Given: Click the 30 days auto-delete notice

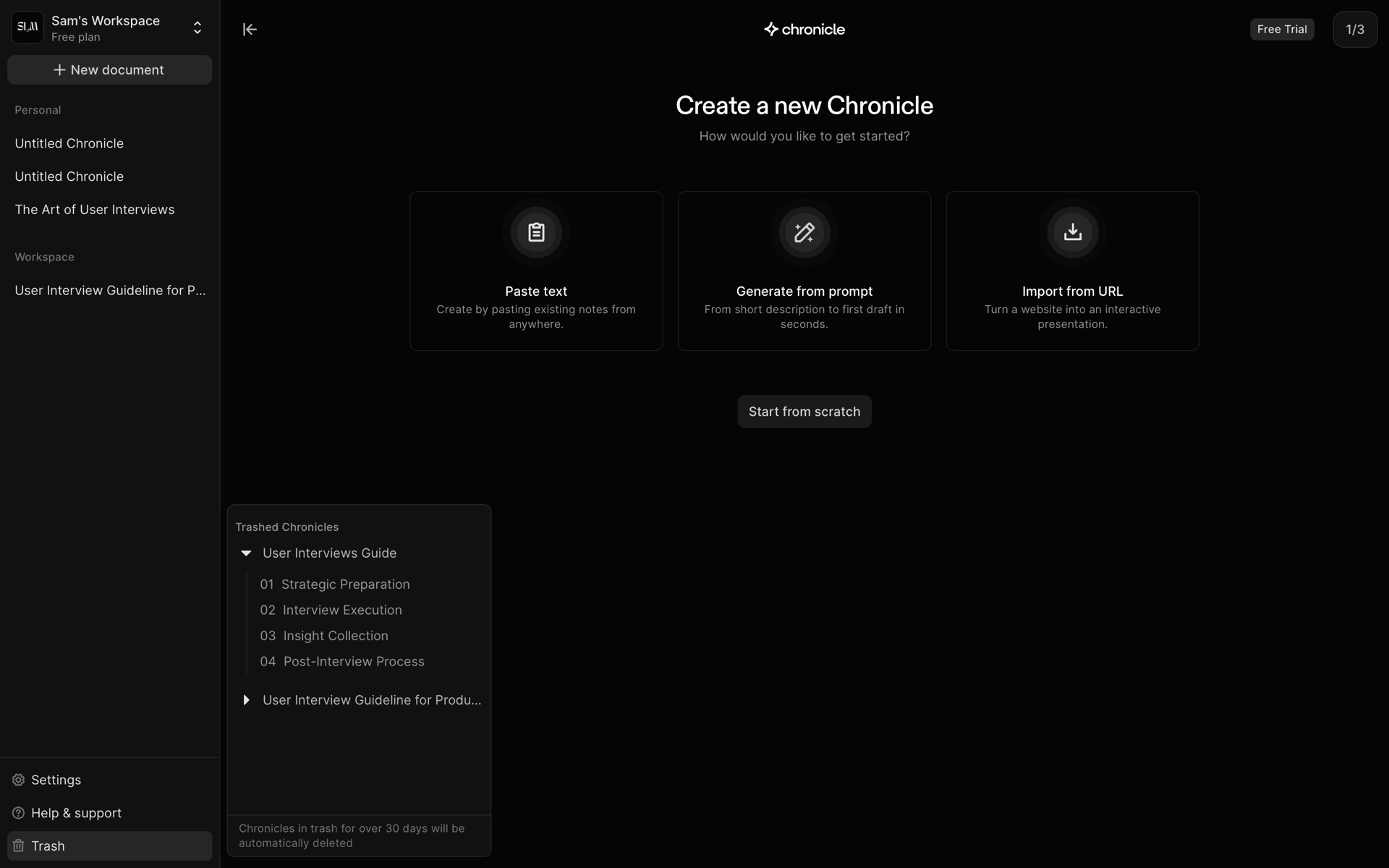Looking at the screenshot, I should pos(352,835).
